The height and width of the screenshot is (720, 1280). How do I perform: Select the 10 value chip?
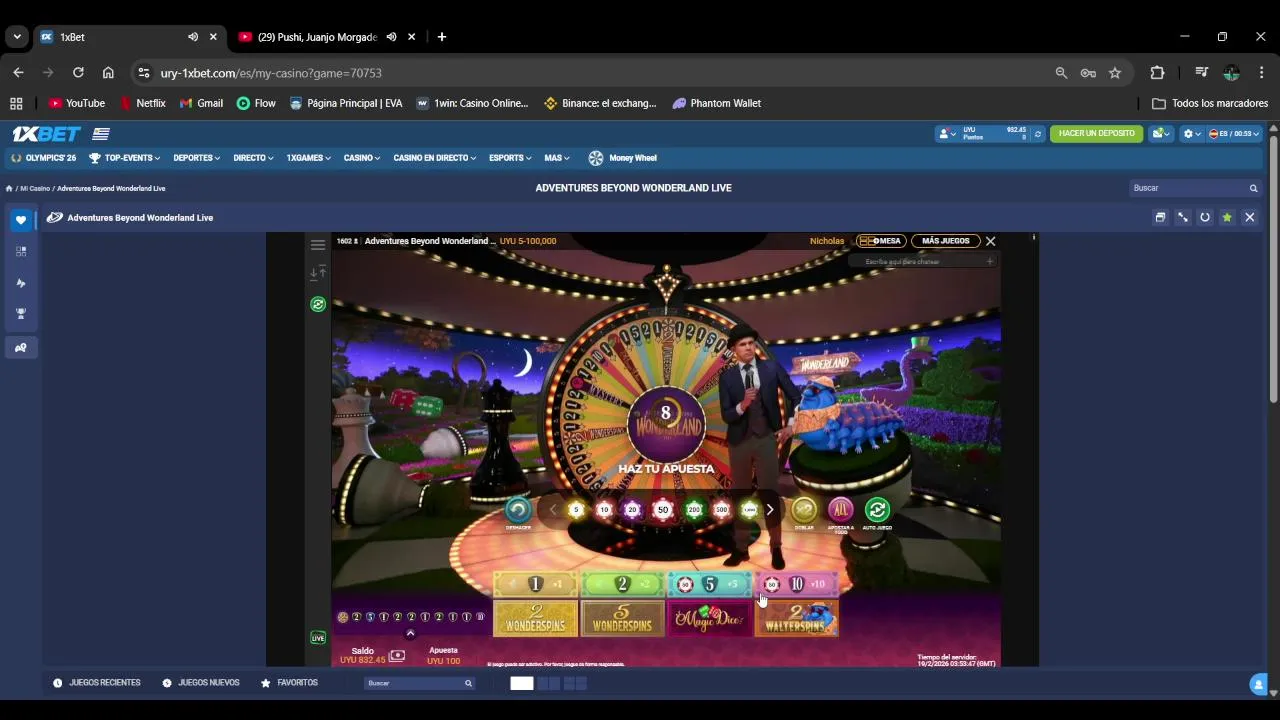click(x=603, y=510)
